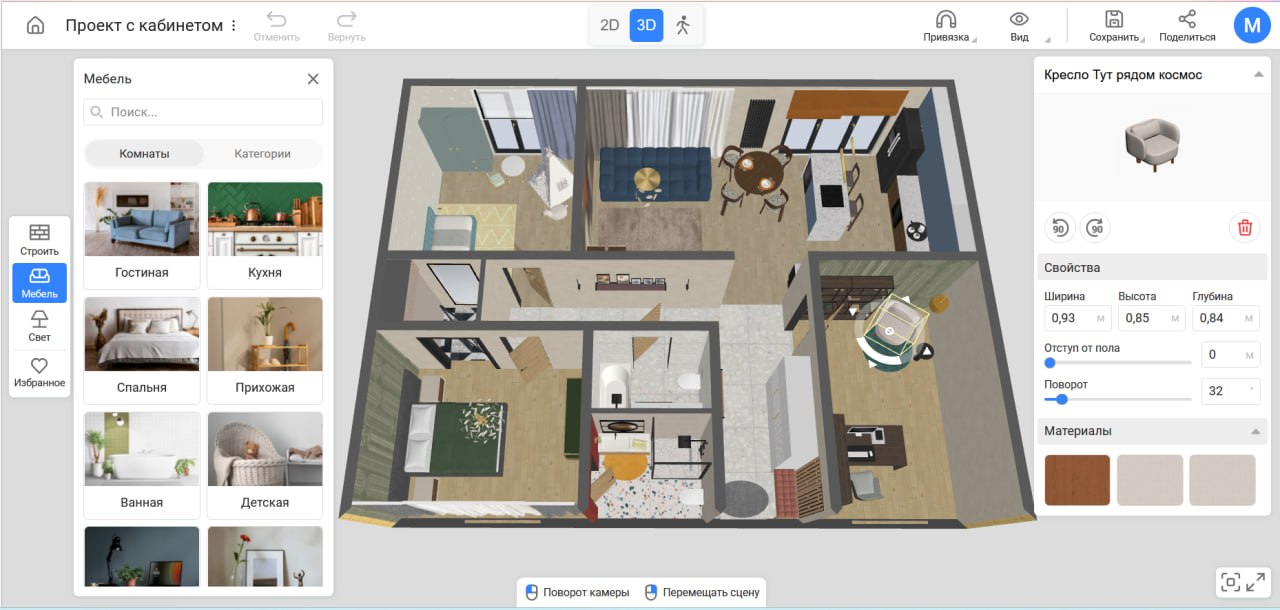Click the floor offset value field
The image size is (1280, 610).
pos(1230,355)
